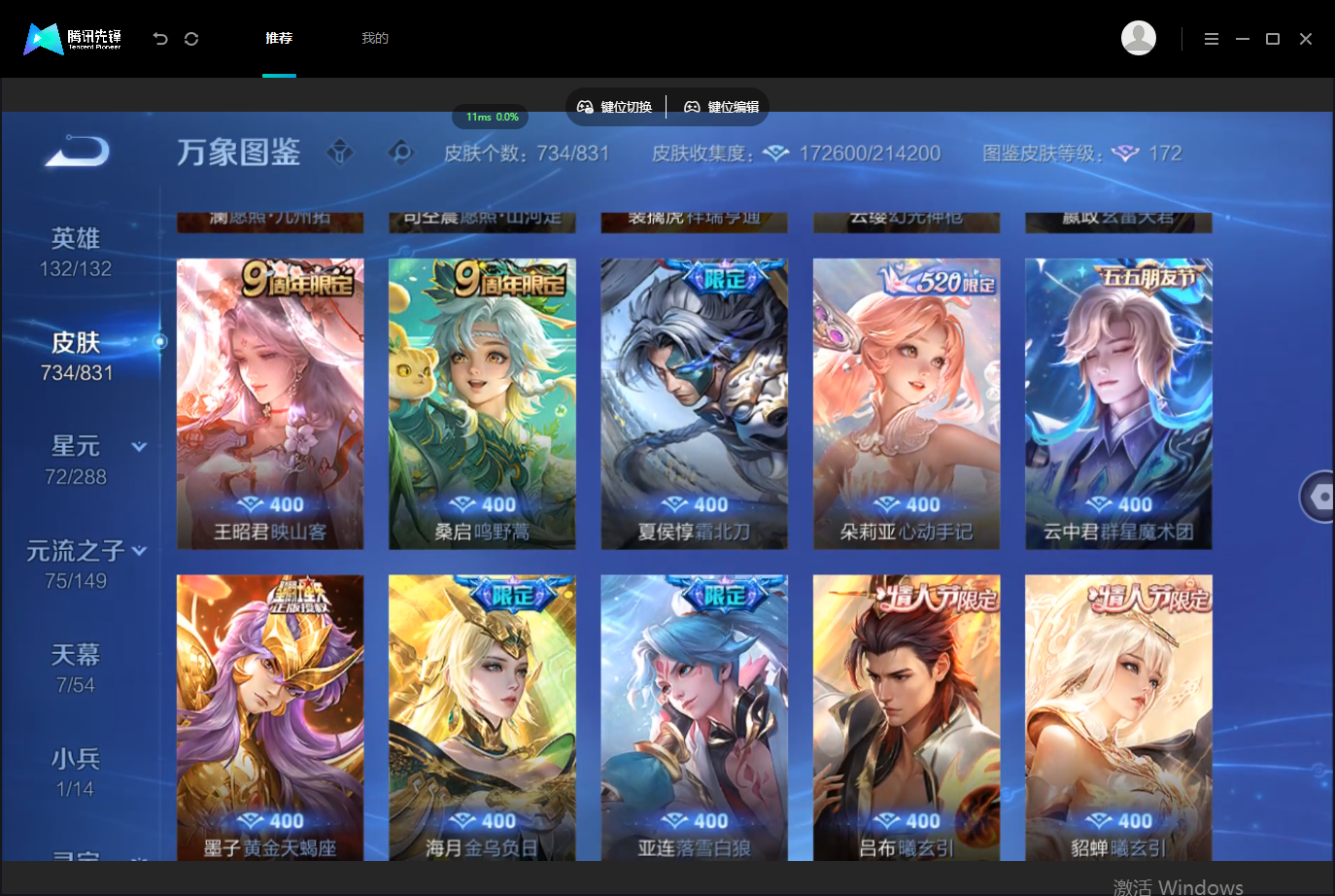Screen dimensions: 1335x896
Task: Expand the 星元 chevron
Action: tap(139, 447)
